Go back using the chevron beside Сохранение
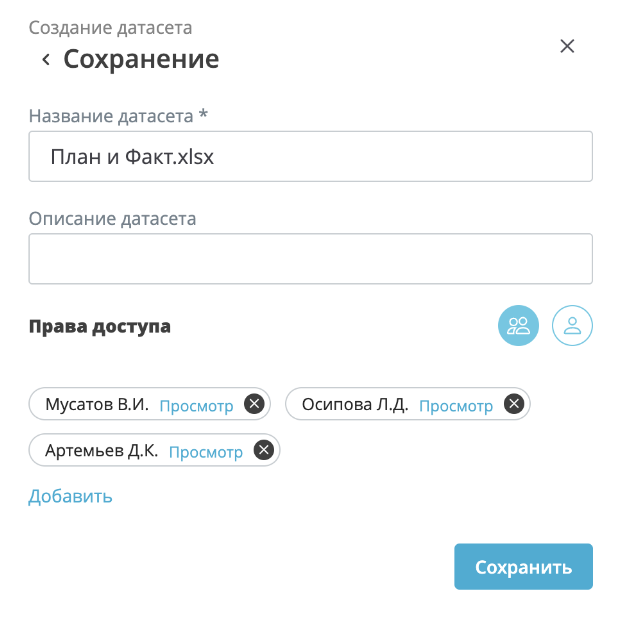 46,60
